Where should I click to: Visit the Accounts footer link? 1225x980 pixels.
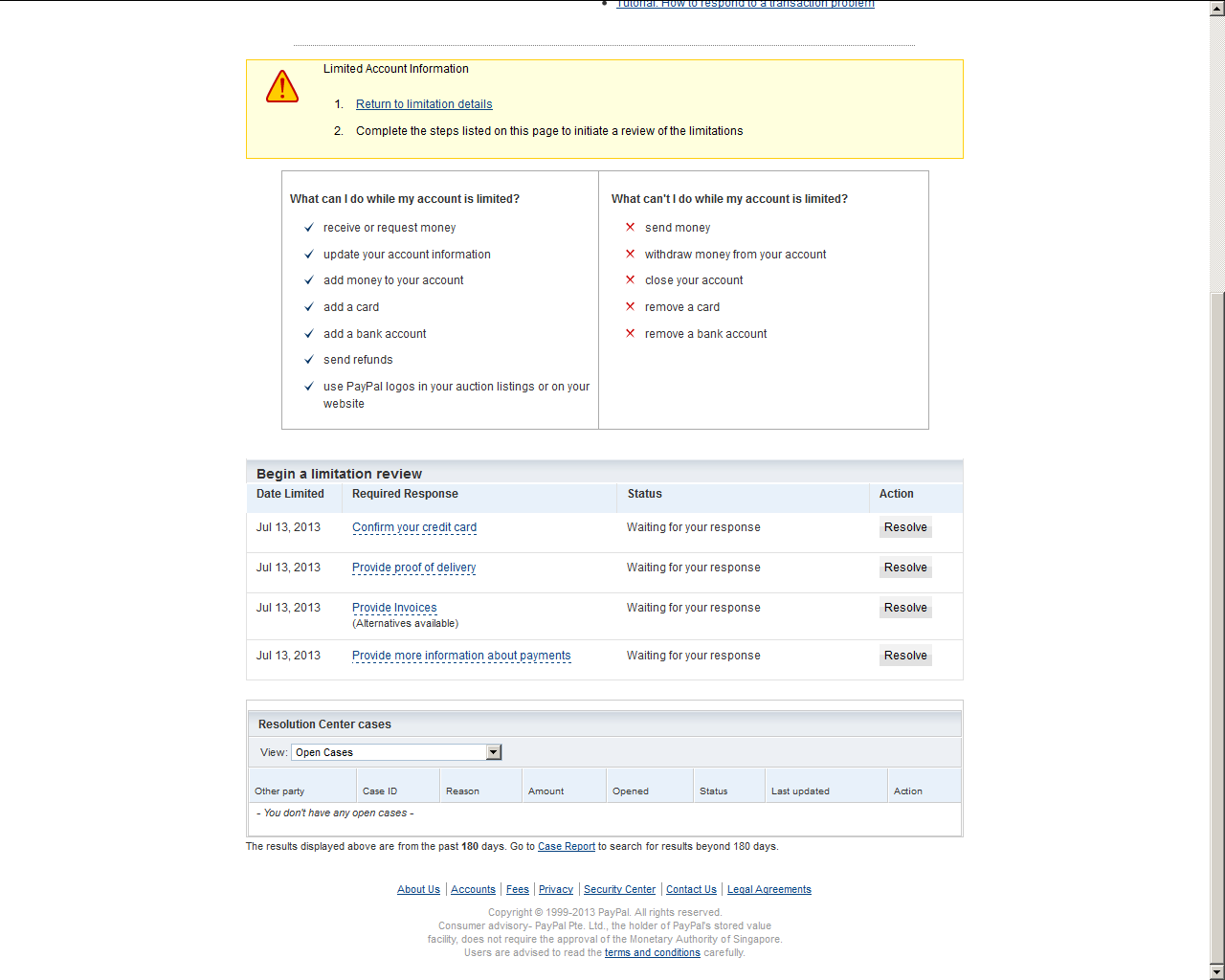pos(473,890)
